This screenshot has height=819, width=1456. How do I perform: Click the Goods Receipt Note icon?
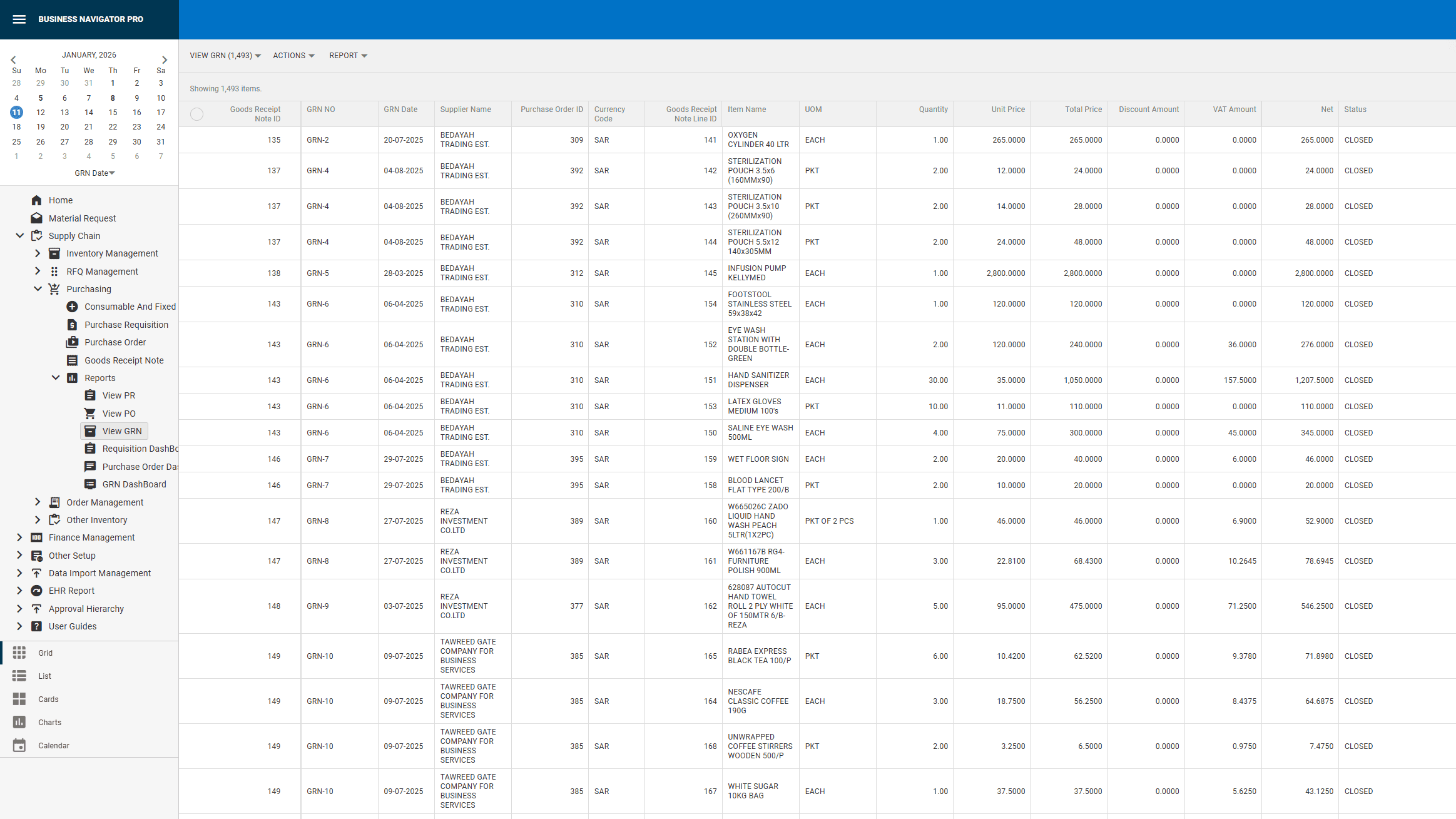click(71, 360)
